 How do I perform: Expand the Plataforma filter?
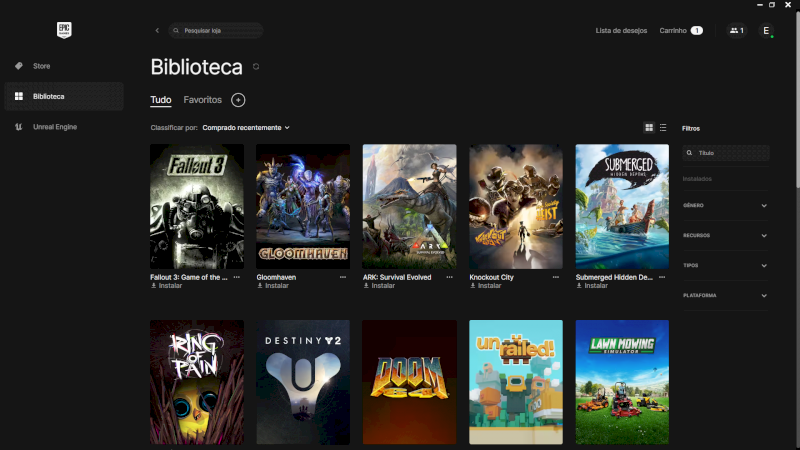coord(725,295)
